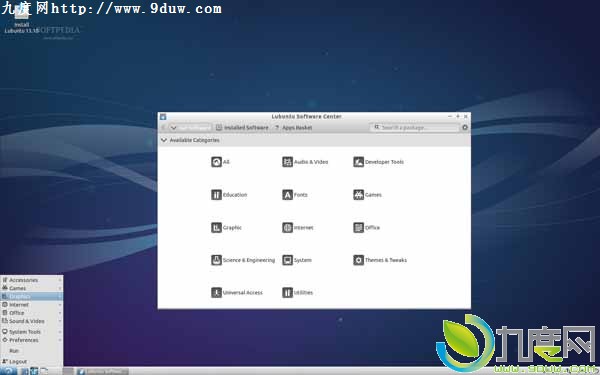The image size is (600, 375).
Task: Open highlighted Graphics submenu in start menu
Action: [x=32, y=297]
